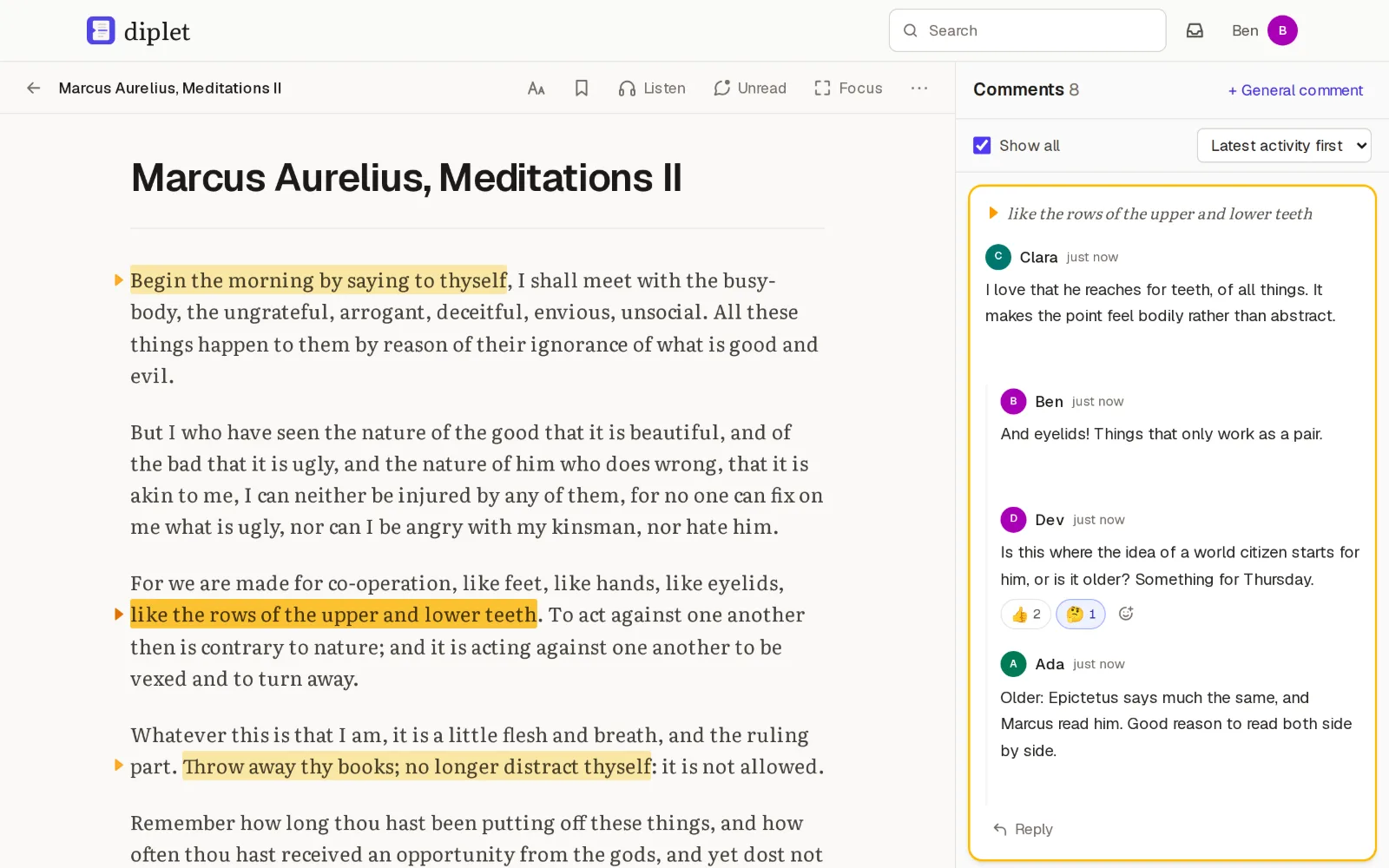Open the text size settings icon
This screenshot has width=1389, height=868.
[x=537, y=88]
